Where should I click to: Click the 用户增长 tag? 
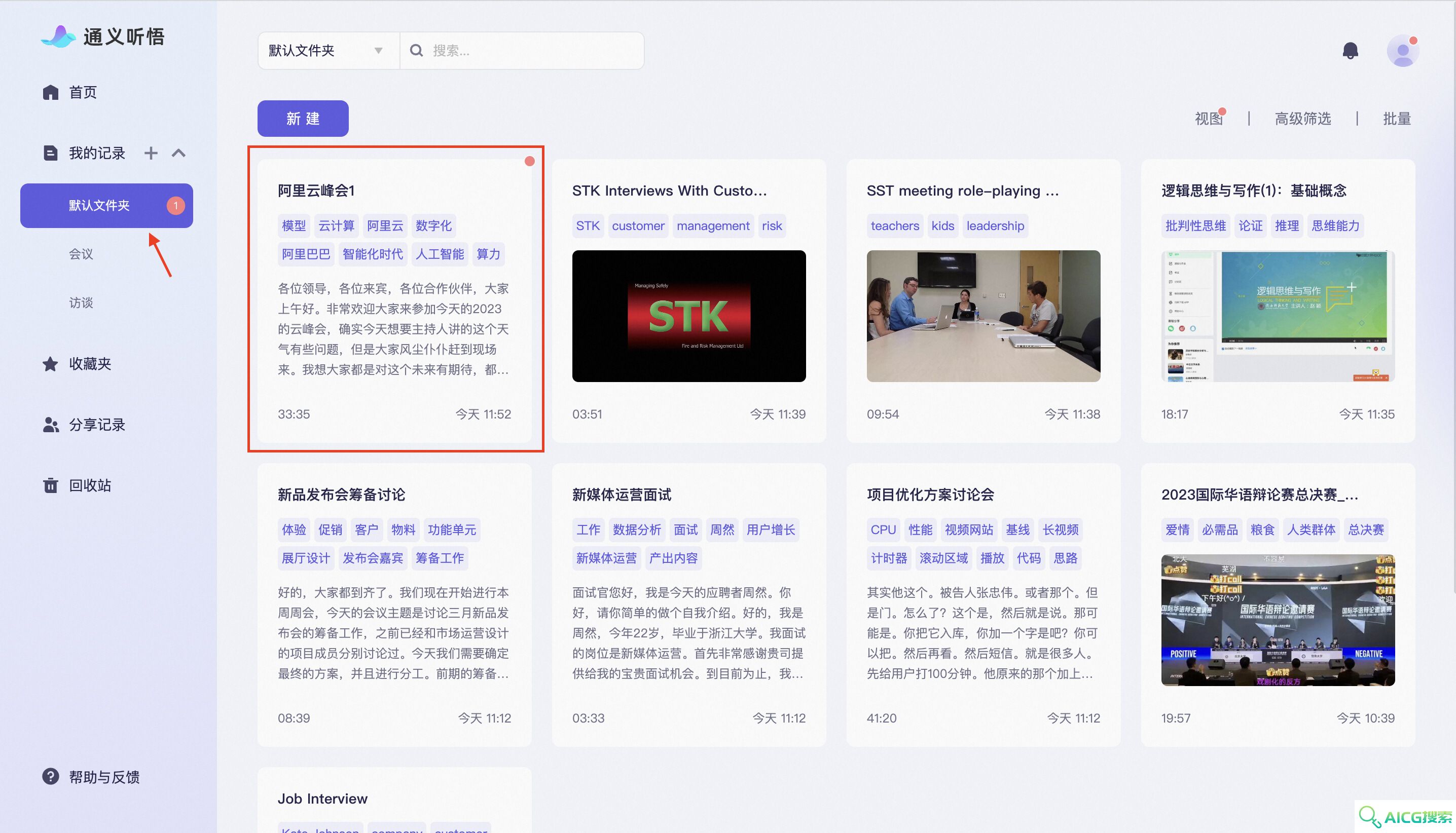[x=771, y=530]
